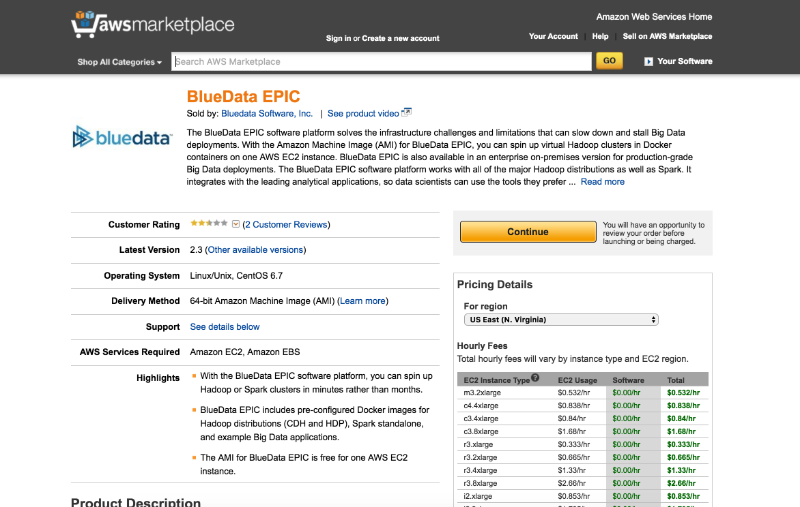The image size is (800, 507).
Task: Click the c4.4xlarge instance type cell
Action: pyautogui.click(x=481, y=405)
